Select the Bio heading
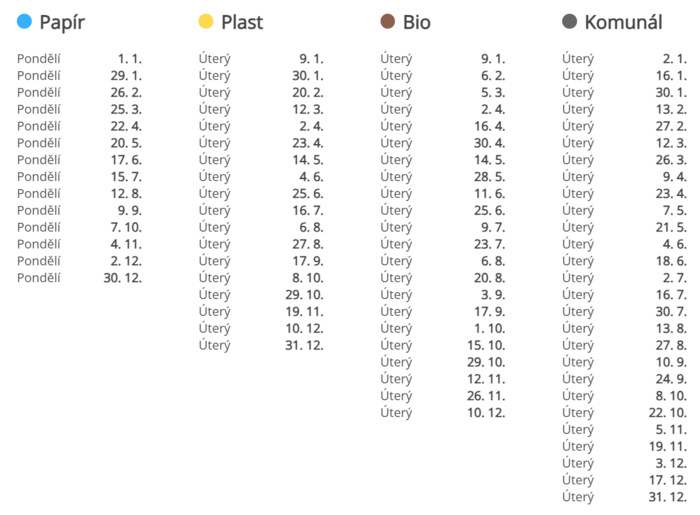700x515 pixels. point(417,22)
